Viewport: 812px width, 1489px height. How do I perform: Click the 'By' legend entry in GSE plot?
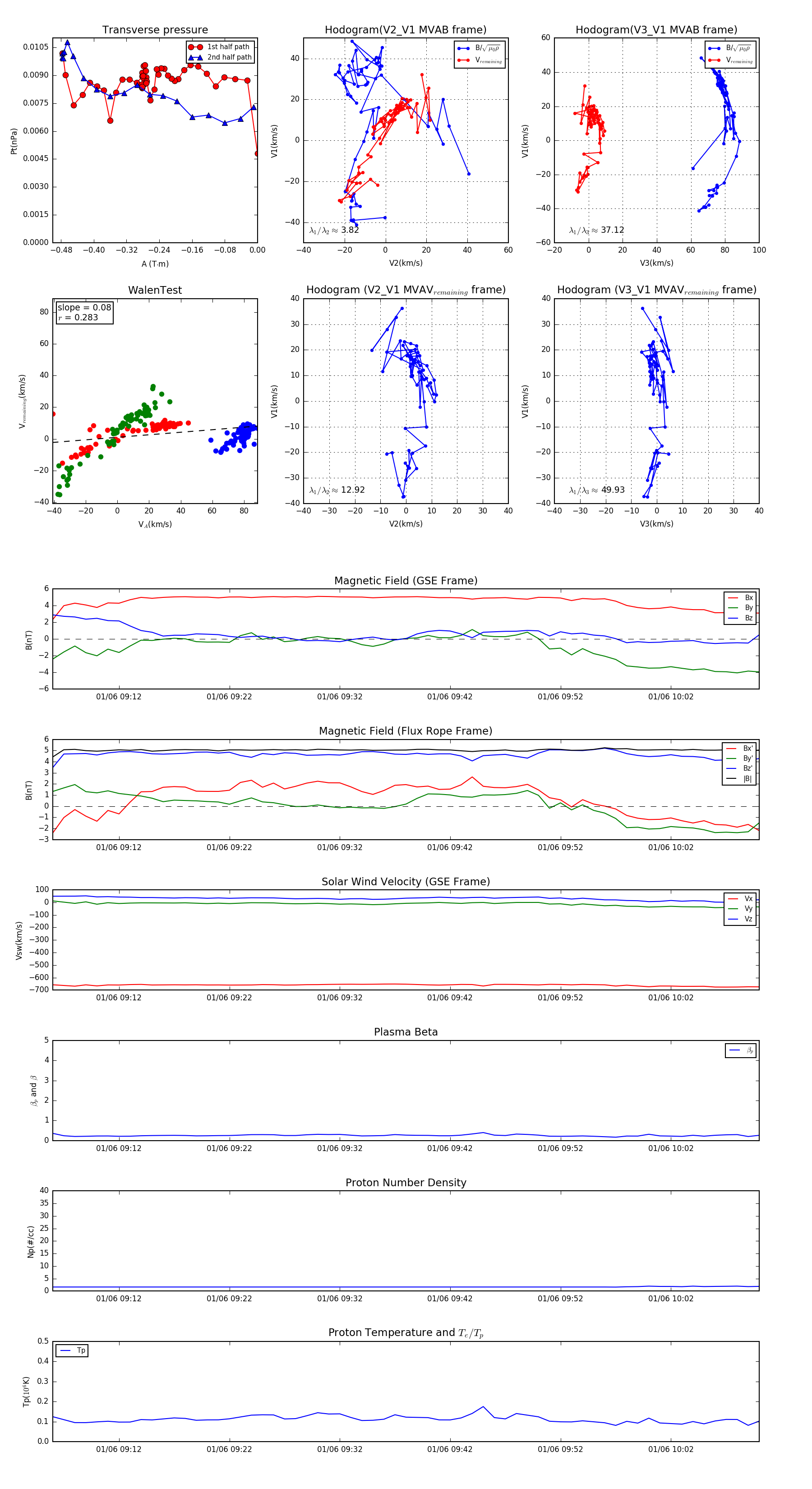(740, 607)
